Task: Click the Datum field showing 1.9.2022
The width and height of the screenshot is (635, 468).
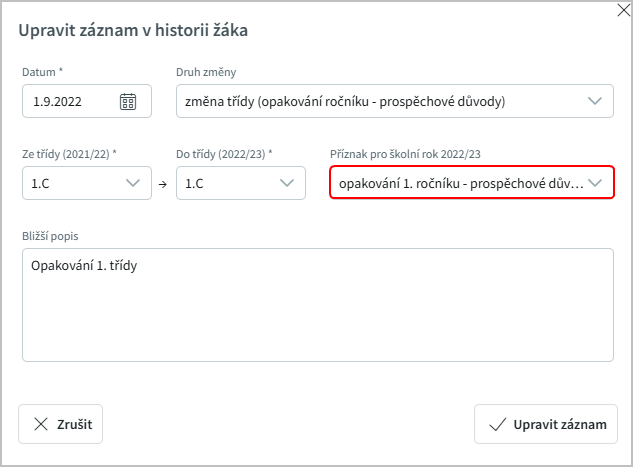Action: click(70, 101)
